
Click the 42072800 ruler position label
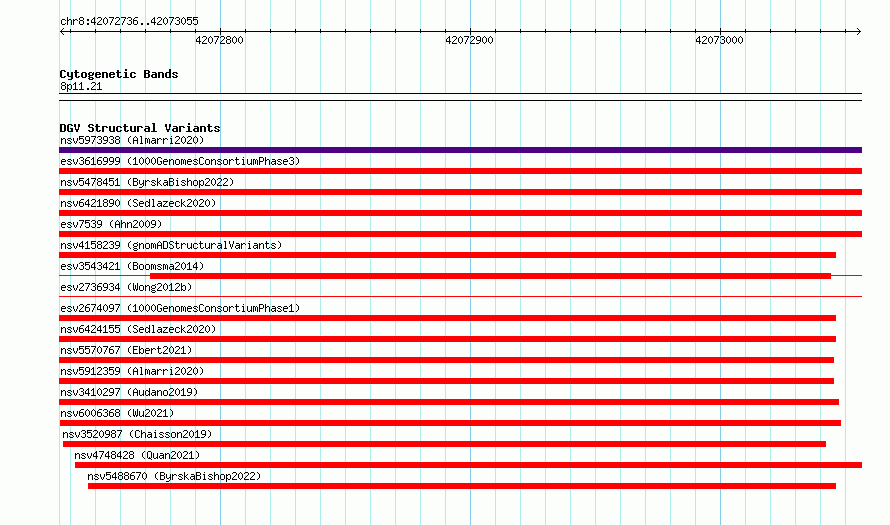[219, 40]
